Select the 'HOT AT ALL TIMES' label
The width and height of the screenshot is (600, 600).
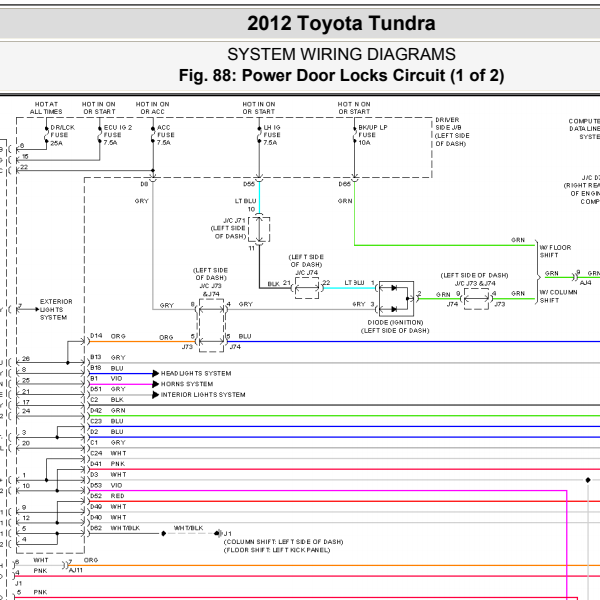point(46,108)
